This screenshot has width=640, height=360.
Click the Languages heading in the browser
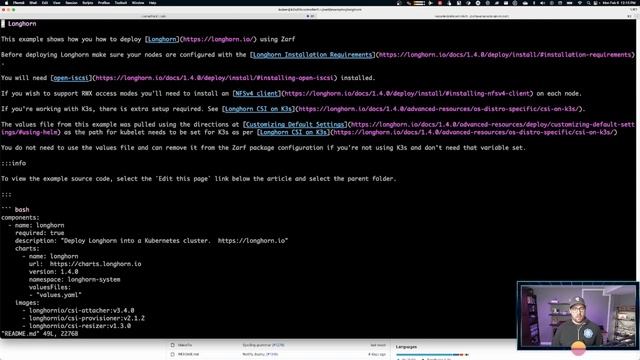(406, 347)
